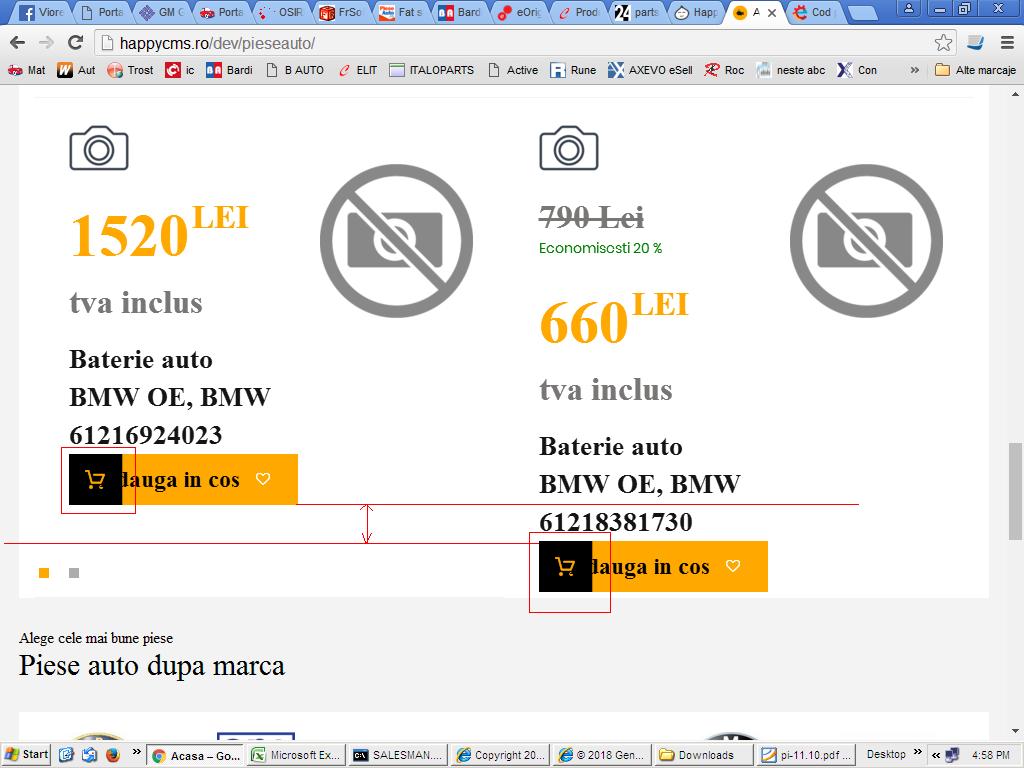1024x768 pixels.
Task: Open the Rune bookmark
Action: coord(573,70)
